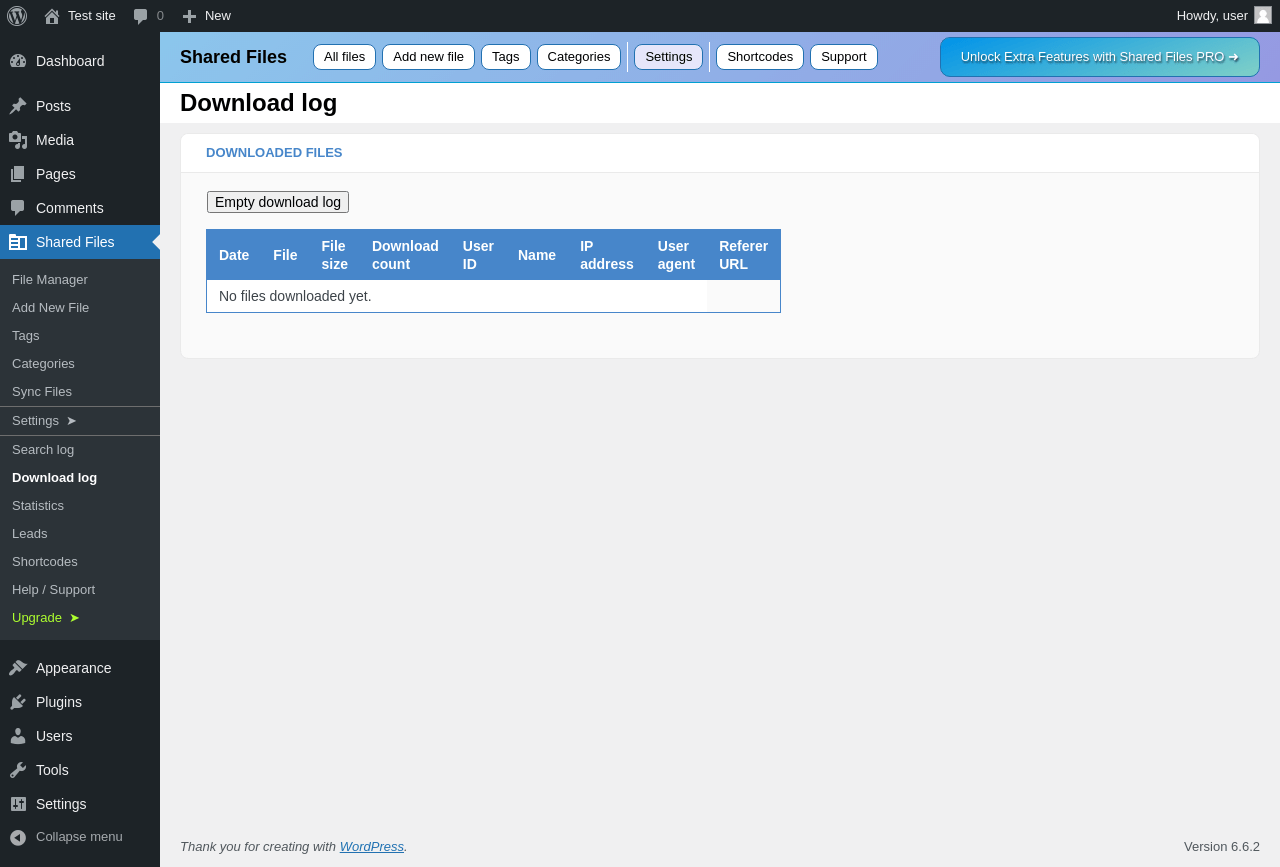Screen dimensions: 1280x867
Task: Open Settings submenu item under Shared Files
Action: [80, 421]
